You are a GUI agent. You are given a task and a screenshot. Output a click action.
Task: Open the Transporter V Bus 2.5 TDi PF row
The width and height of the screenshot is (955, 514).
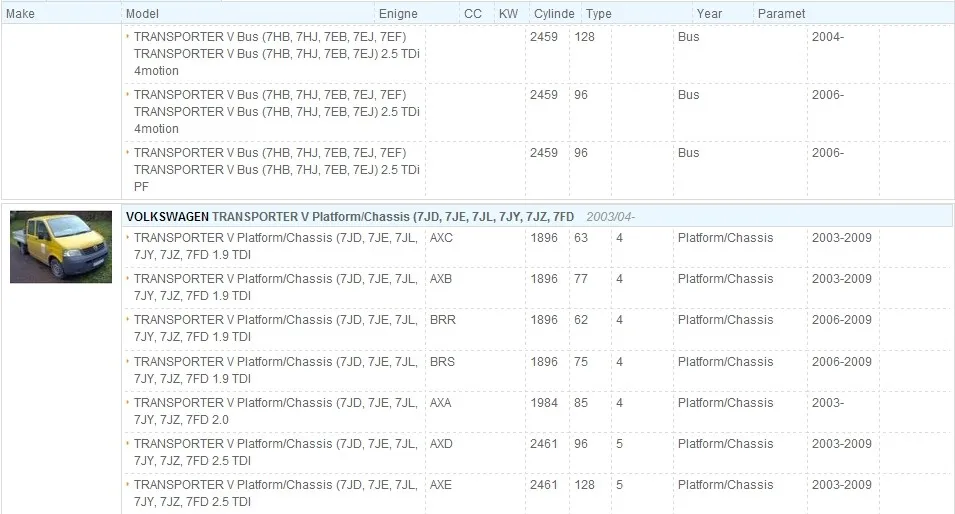click(x=277, y=170)
